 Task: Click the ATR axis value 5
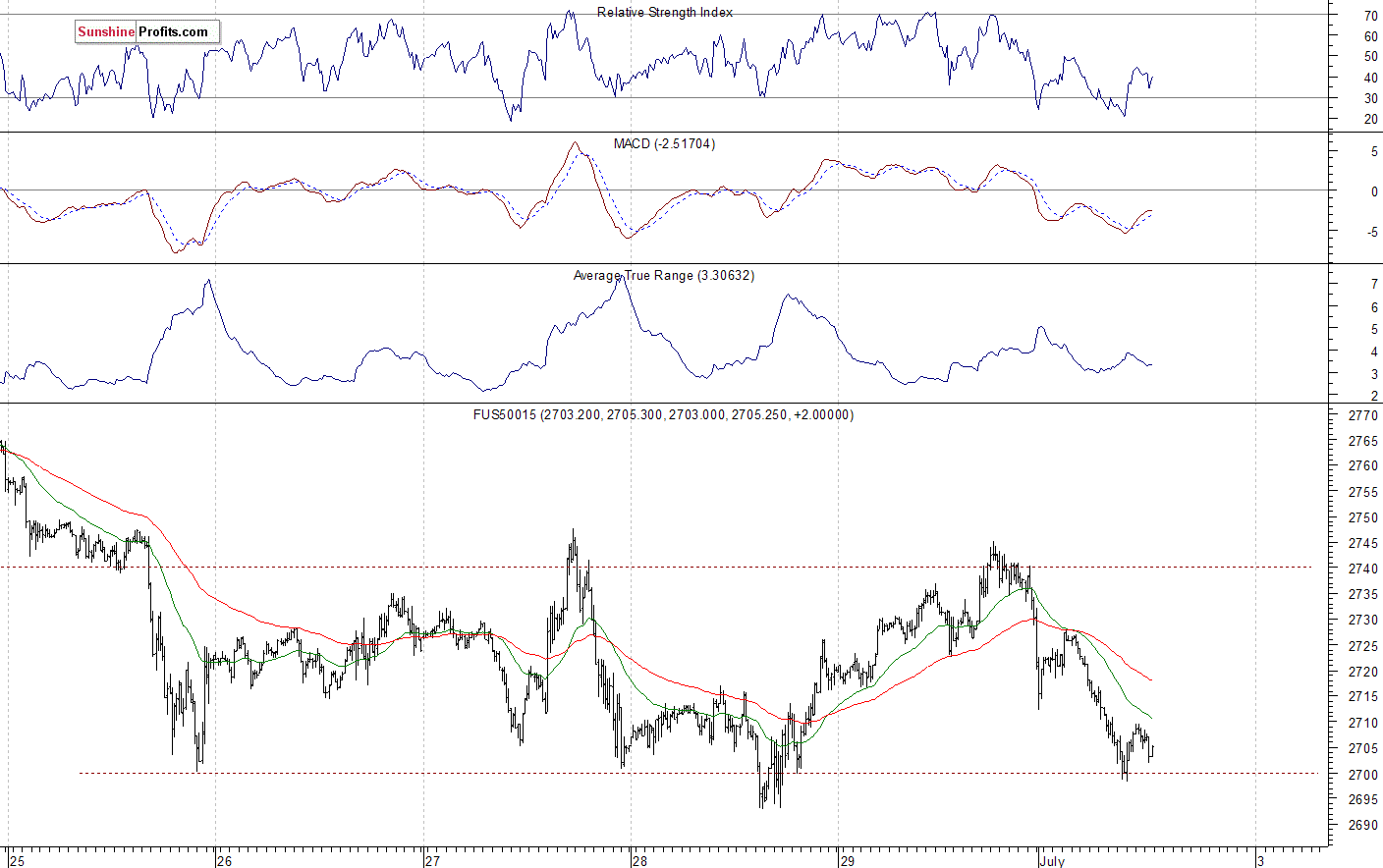1374,330
